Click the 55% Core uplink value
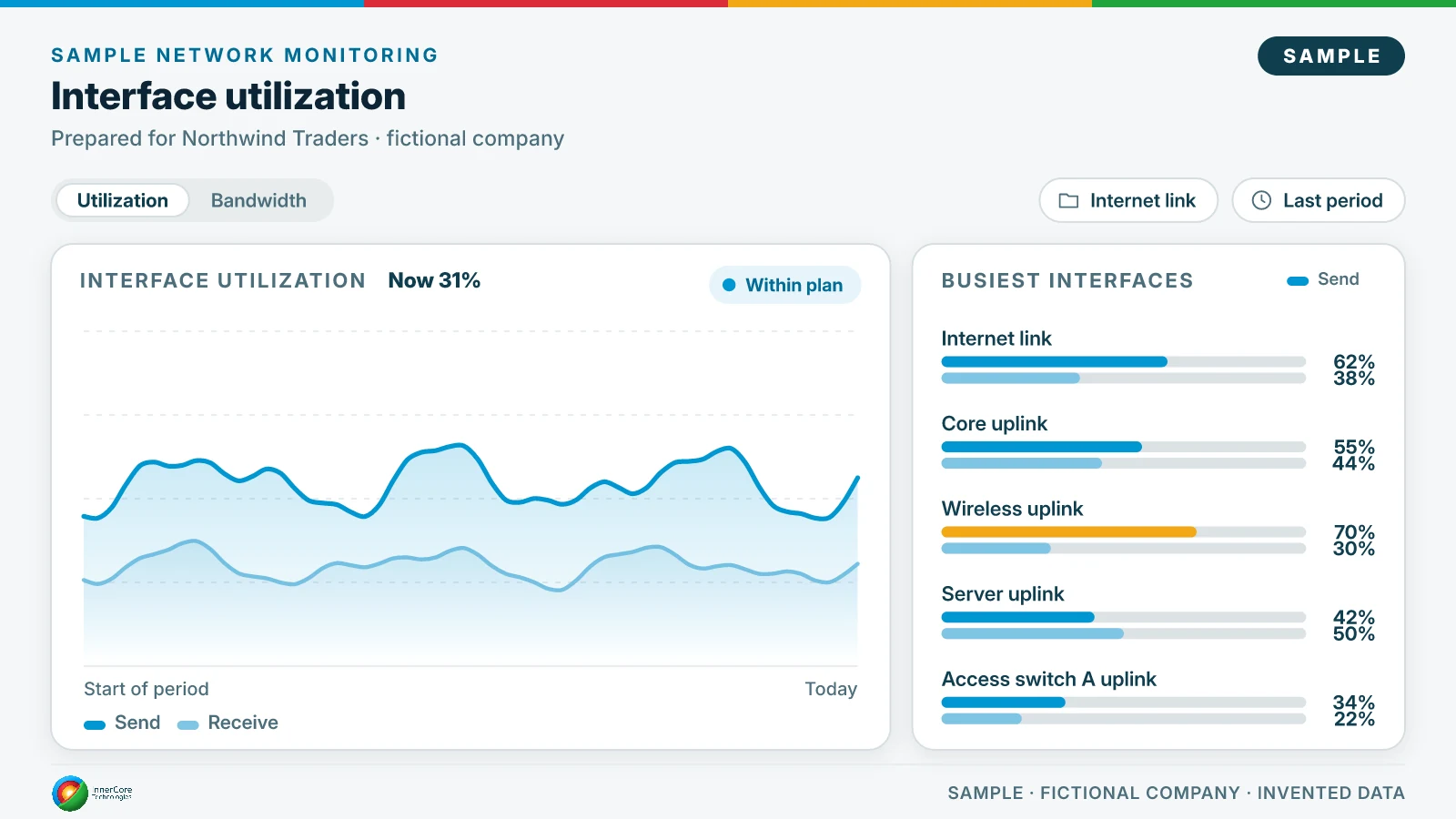Viewport: 1456px width, 819px height. [1354, 447]
